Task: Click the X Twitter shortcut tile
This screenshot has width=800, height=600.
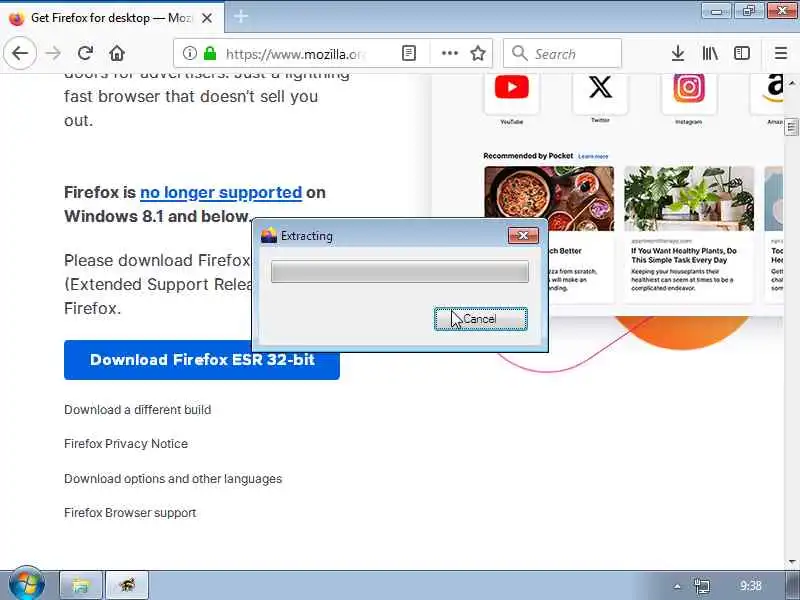Action: [600, 93]
